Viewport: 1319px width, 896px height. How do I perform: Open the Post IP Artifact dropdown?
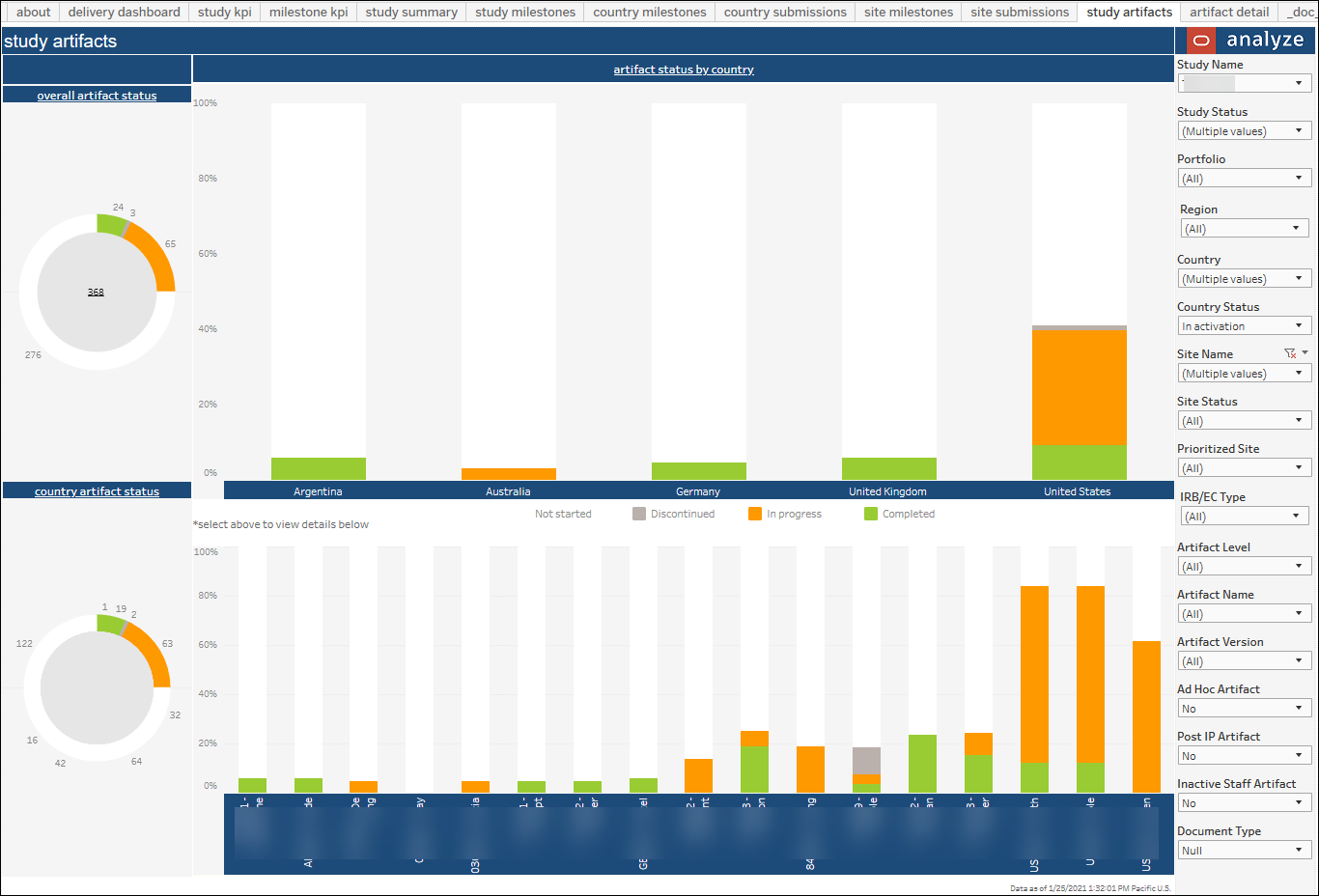(x=1244, y=756)
